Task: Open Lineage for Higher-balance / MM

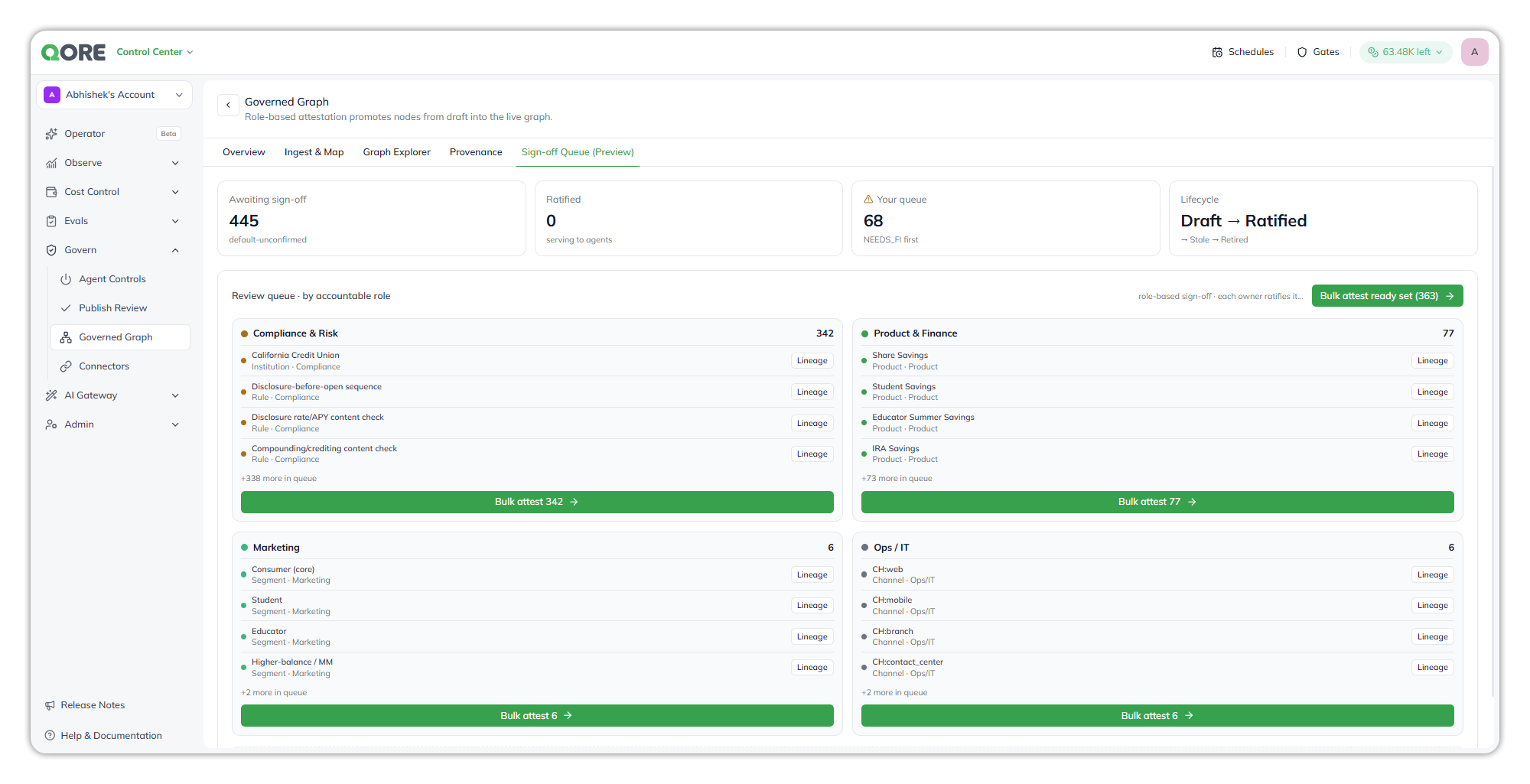Action: coord(812,668)
